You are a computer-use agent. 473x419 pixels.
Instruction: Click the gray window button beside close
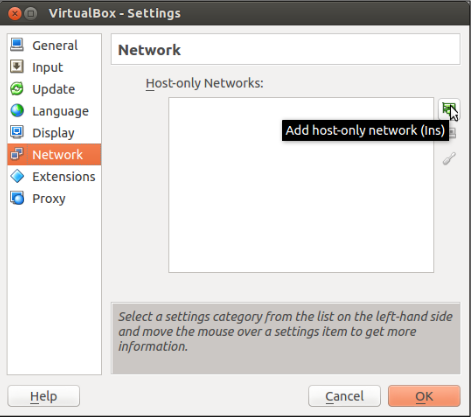click(31, 13)
